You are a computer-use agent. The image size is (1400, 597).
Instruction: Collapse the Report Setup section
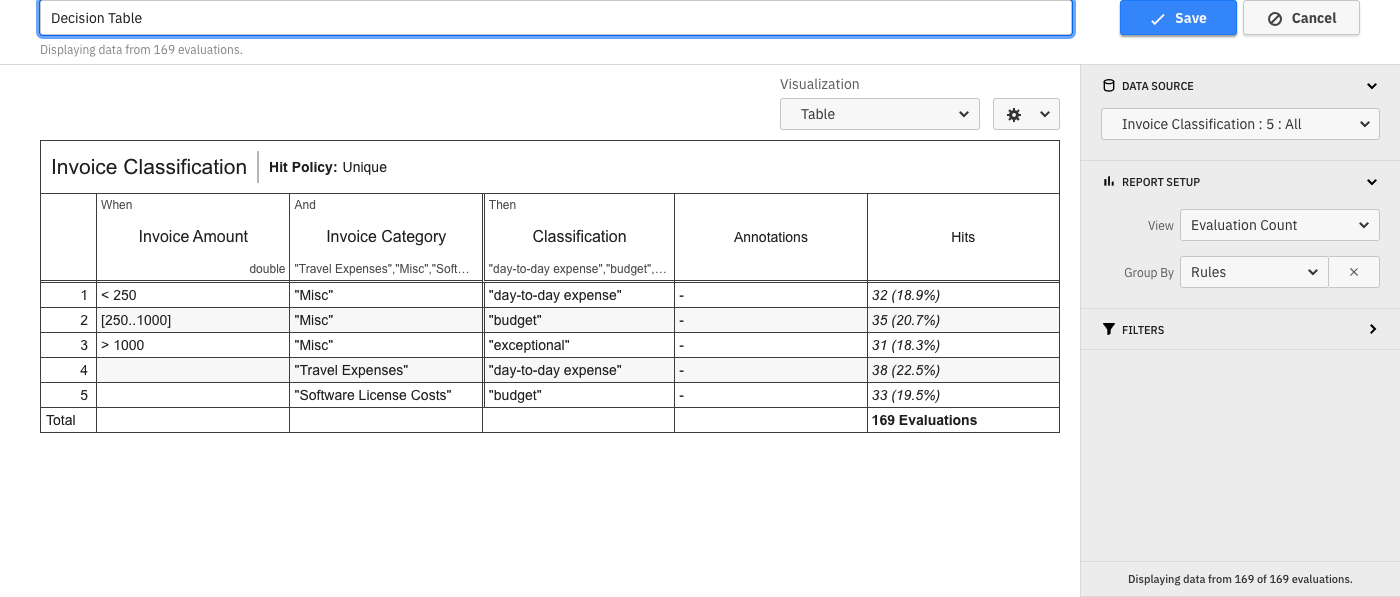[x=1371, y=182]
